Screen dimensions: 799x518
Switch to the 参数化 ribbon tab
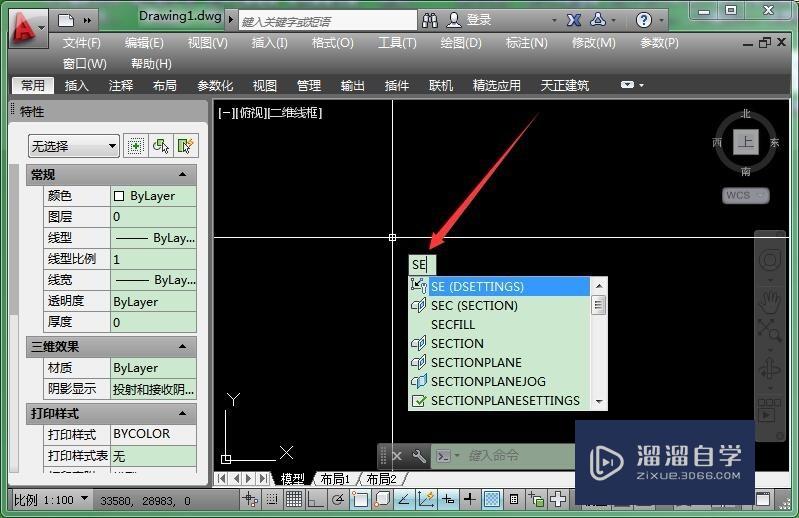[215, 85]
